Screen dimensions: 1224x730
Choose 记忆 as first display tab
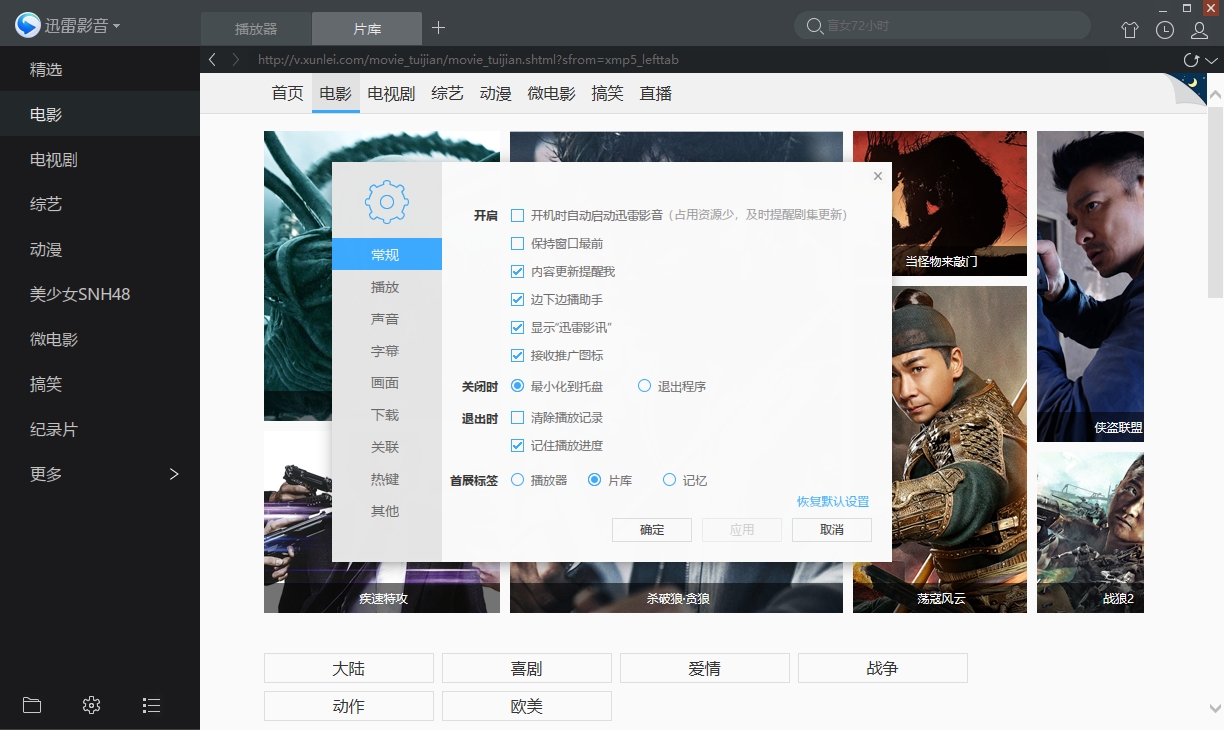(x=670, y=480)
